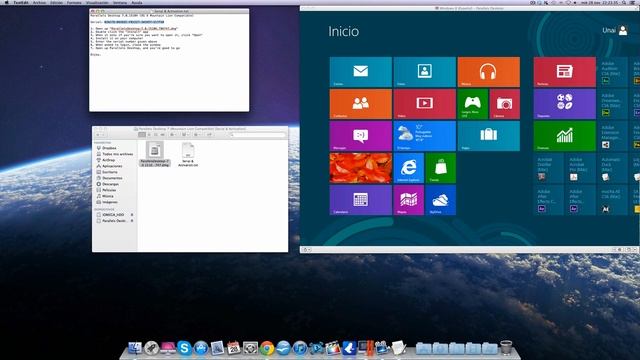Switch Finder to Cover Flow view
This screenshot has width=640, height=360.
pyautogui.click(x=162, y=134)
